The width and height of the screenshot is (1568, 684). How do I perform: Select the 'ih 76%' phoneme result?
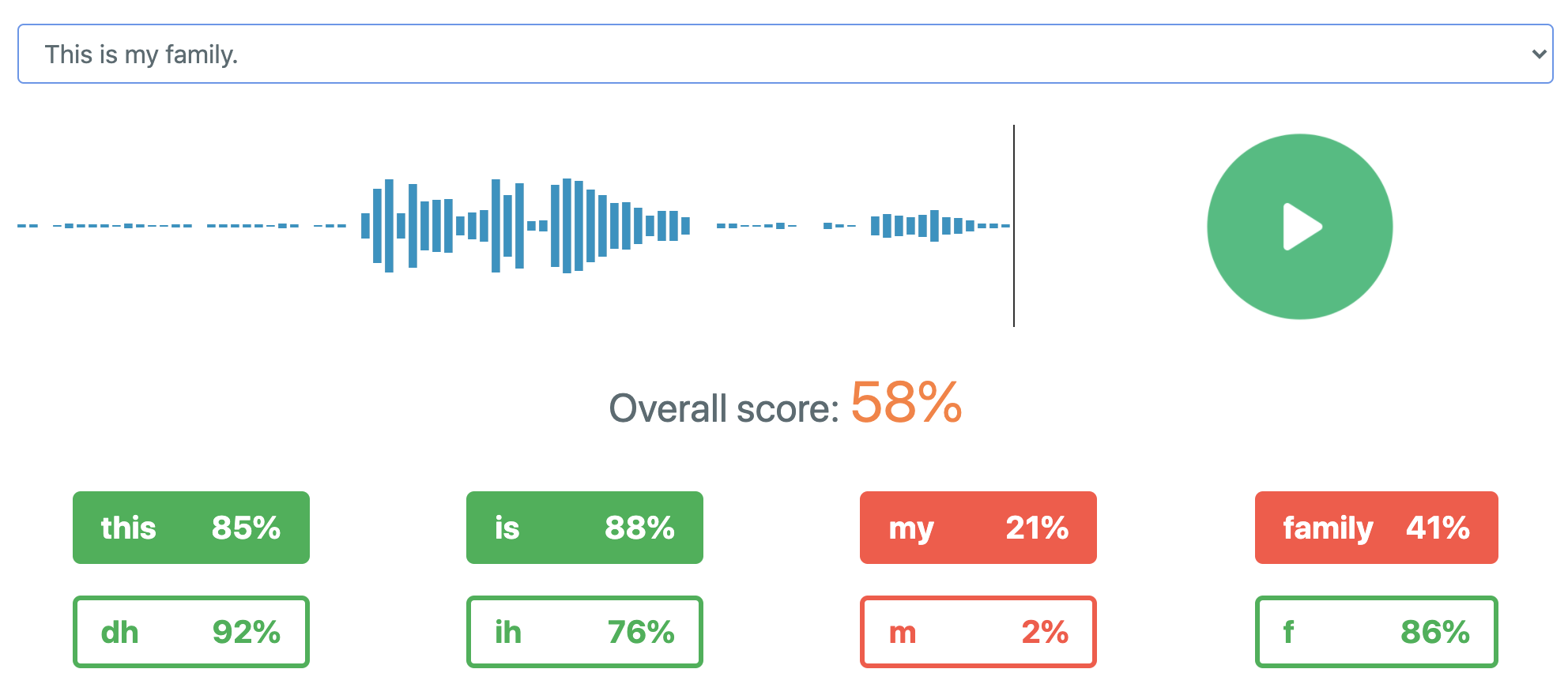584,631
